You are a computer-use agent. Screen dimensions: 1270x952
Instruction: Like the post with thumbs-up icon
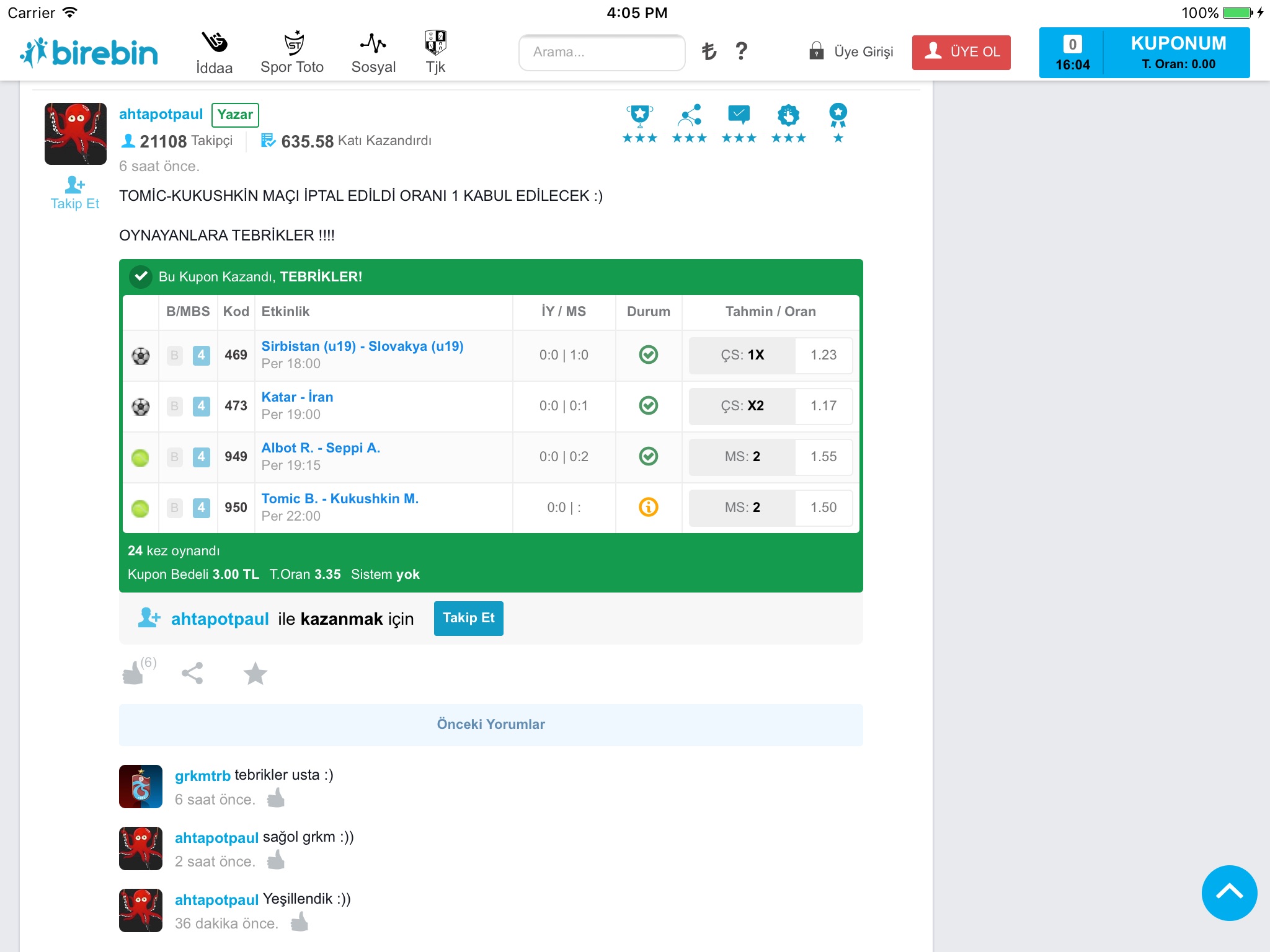(133, 673)
